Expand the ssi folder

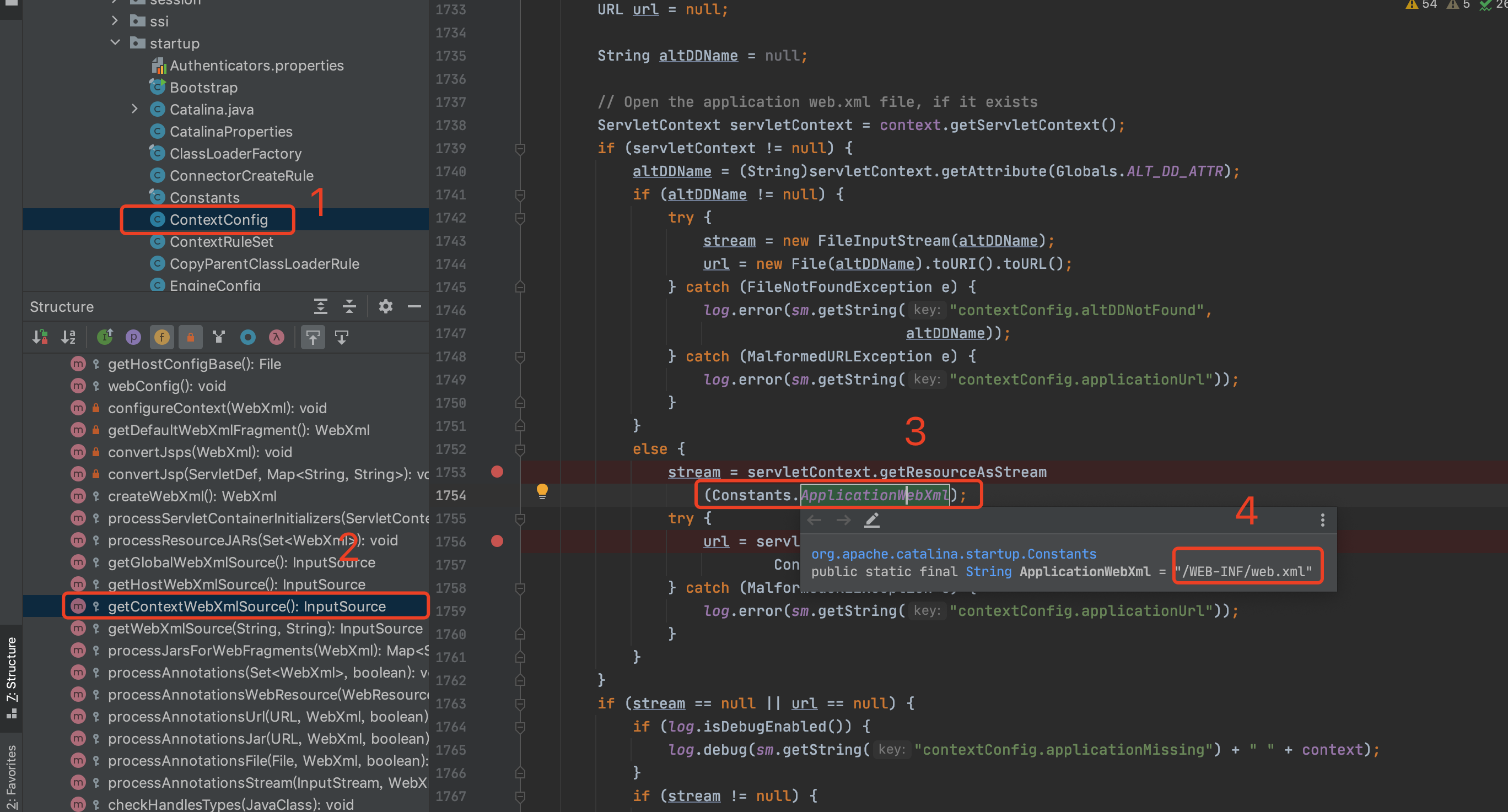pyautogui.click(x=115, y=21)
